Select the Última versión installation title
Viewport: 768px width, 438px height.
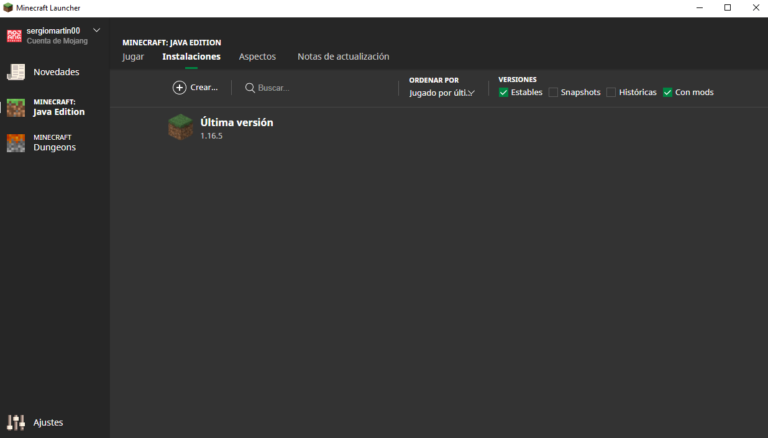[237, 122]
